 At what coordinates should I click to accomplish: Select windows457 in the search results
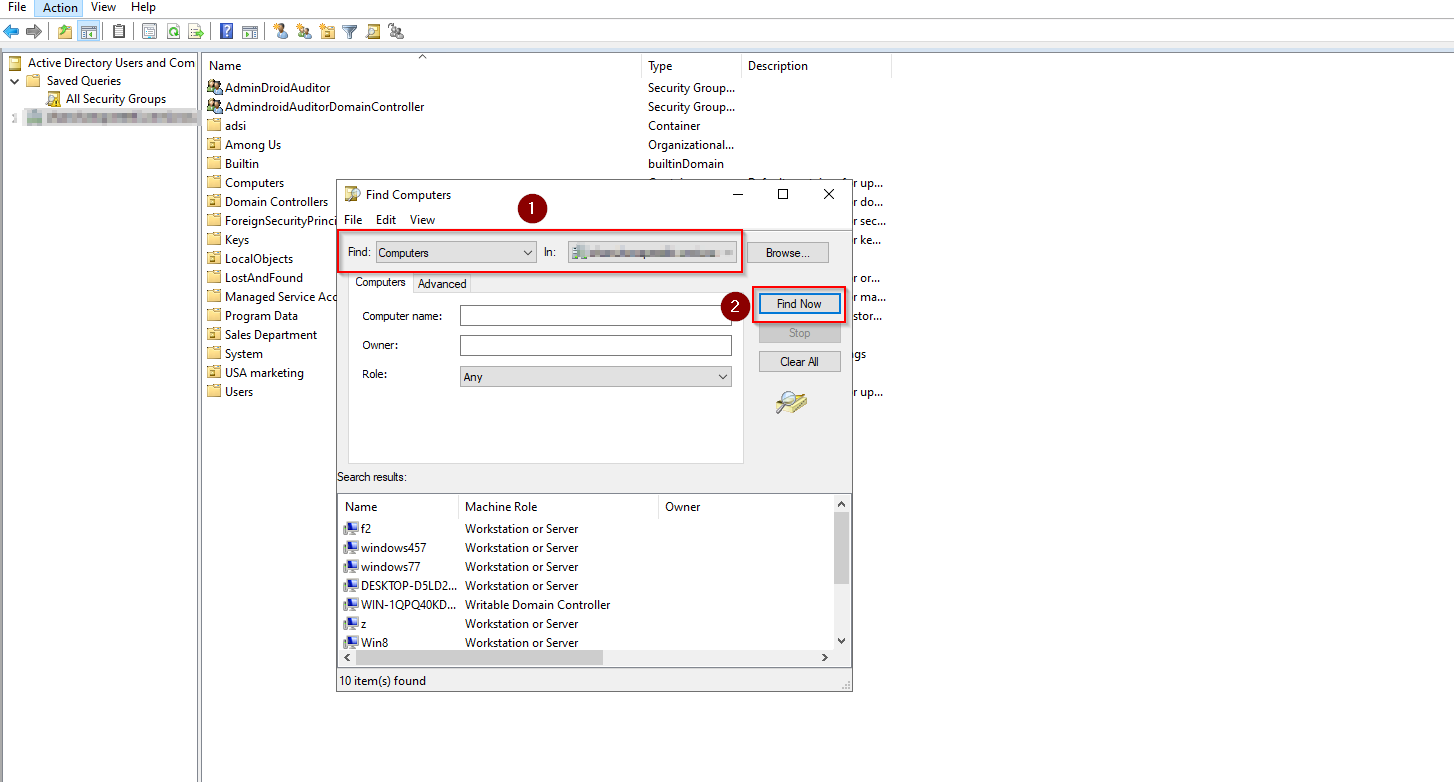point(393,548)
